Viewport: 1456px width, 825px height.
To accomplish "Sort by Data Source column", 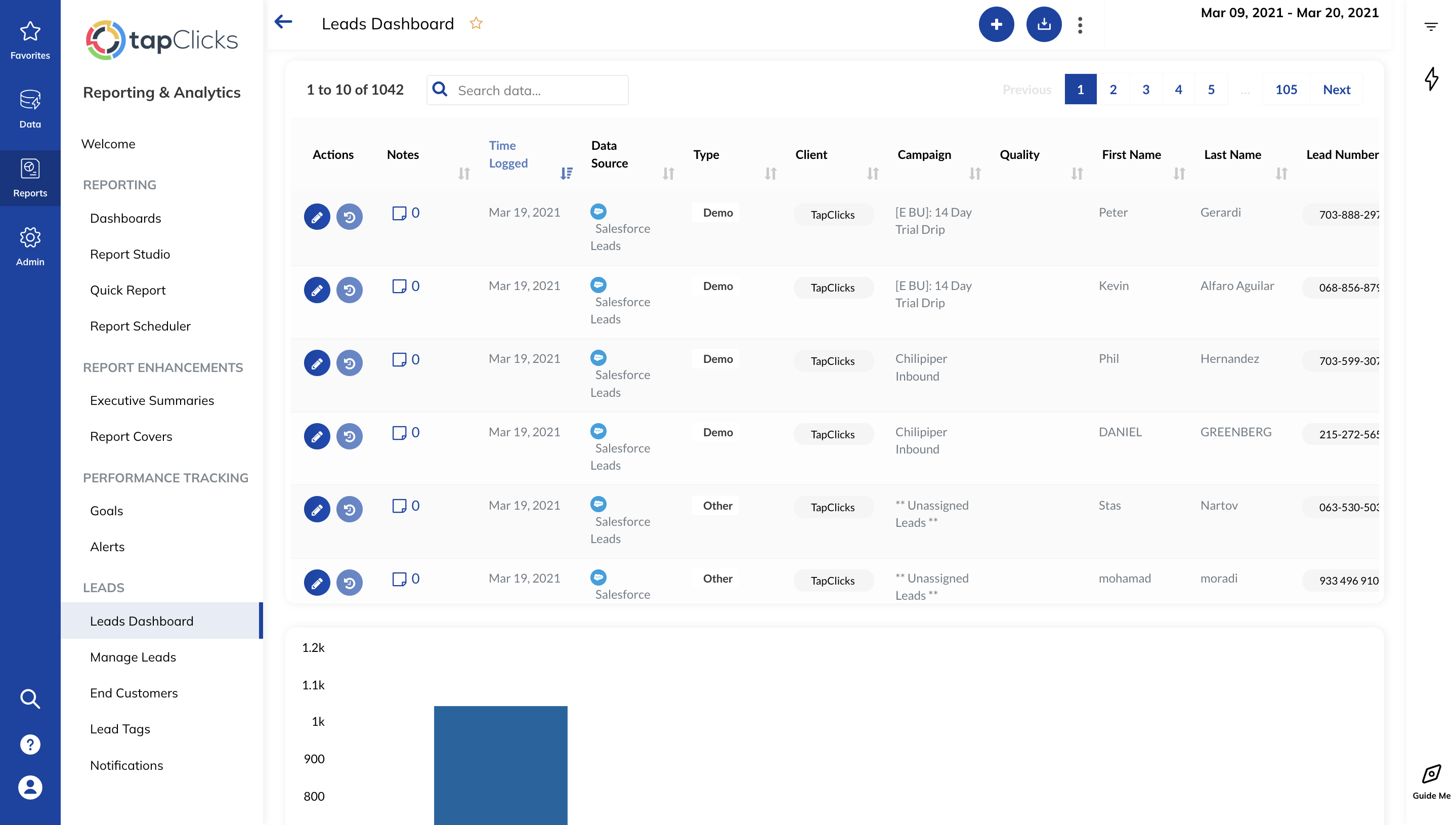I will click(x=668, y=174).
